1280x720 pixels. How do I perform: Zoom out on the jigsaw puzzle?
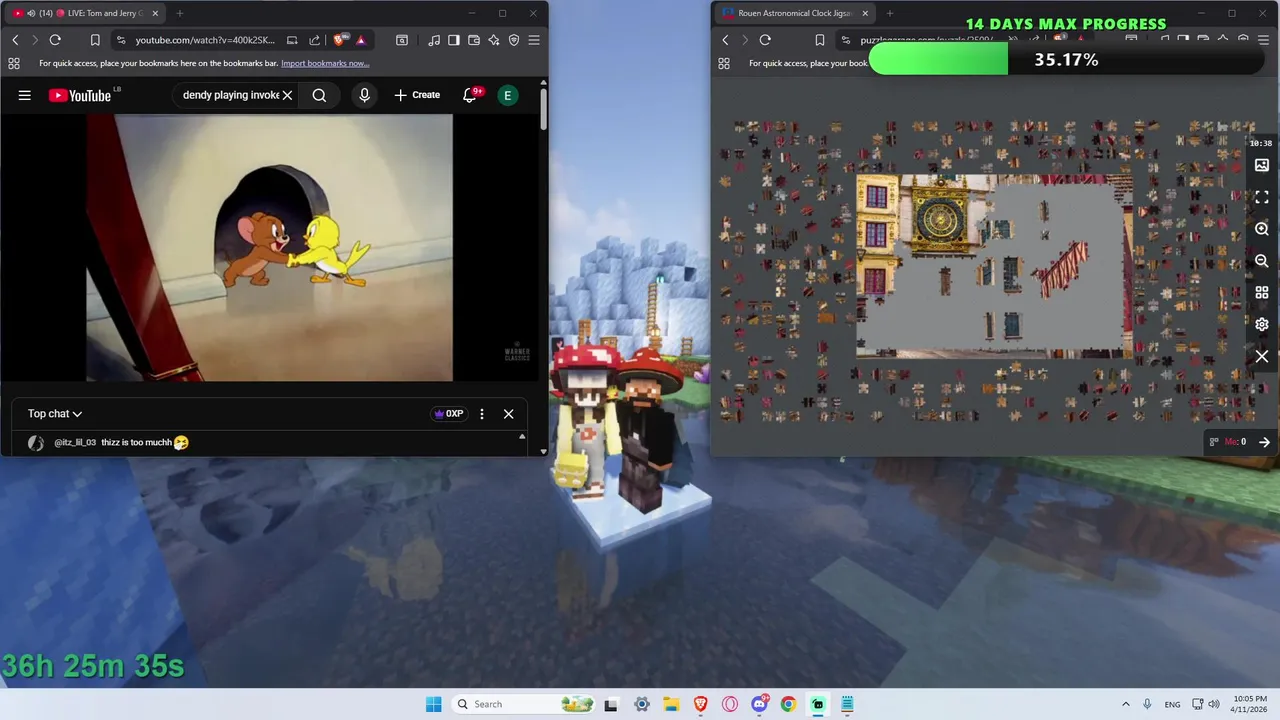pyautogui.click(x=1262, y=261)
